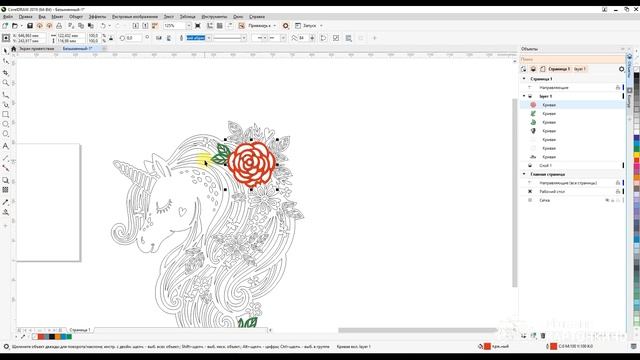The height and width of the screenshot is (360, 640).
Task: Open Options gear in standard toolbar
Action: pos(286,26)
